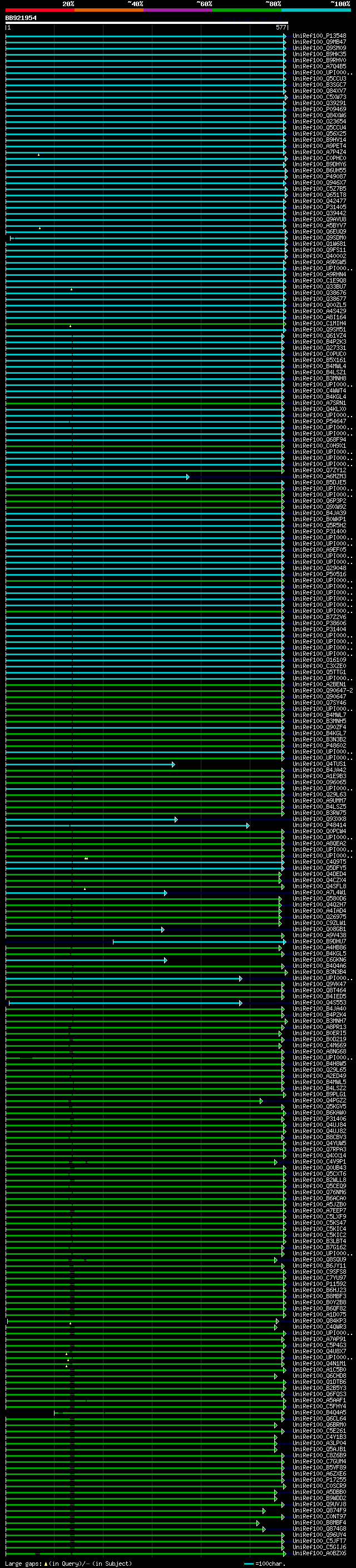Click on UniRef100_Q93XK8
The height and width of the screenshot is (1568, 356).
tap(319, 819)
